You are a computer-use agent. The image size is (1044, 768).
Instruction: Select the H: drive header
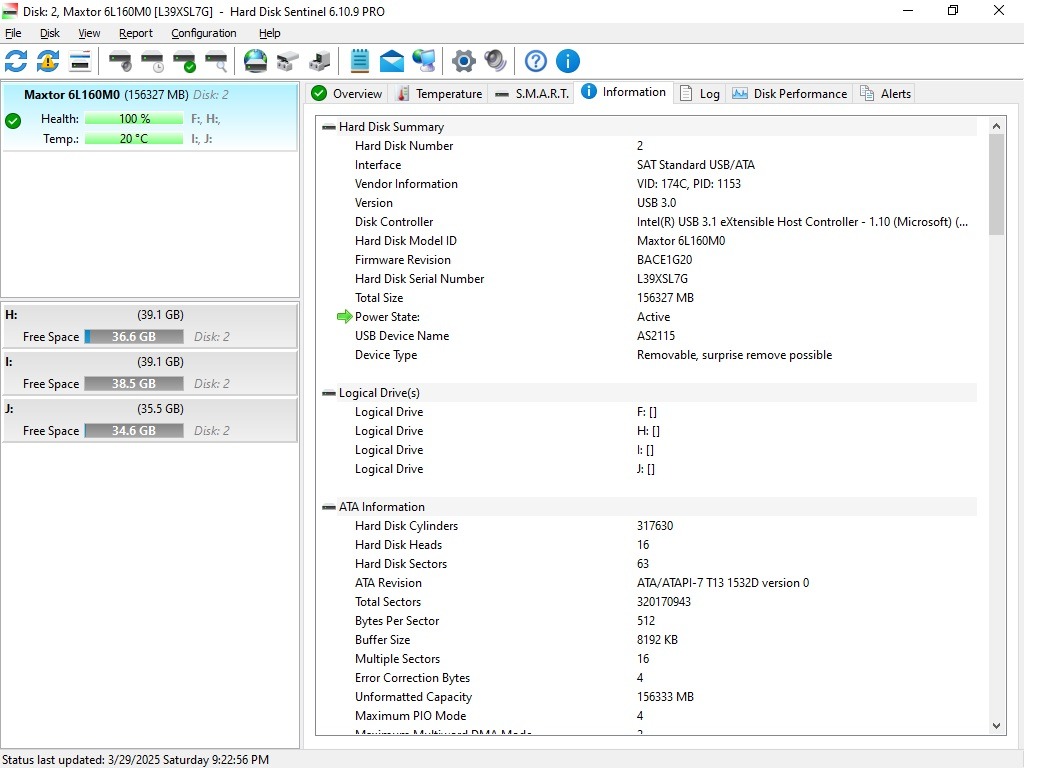(150, 314)
